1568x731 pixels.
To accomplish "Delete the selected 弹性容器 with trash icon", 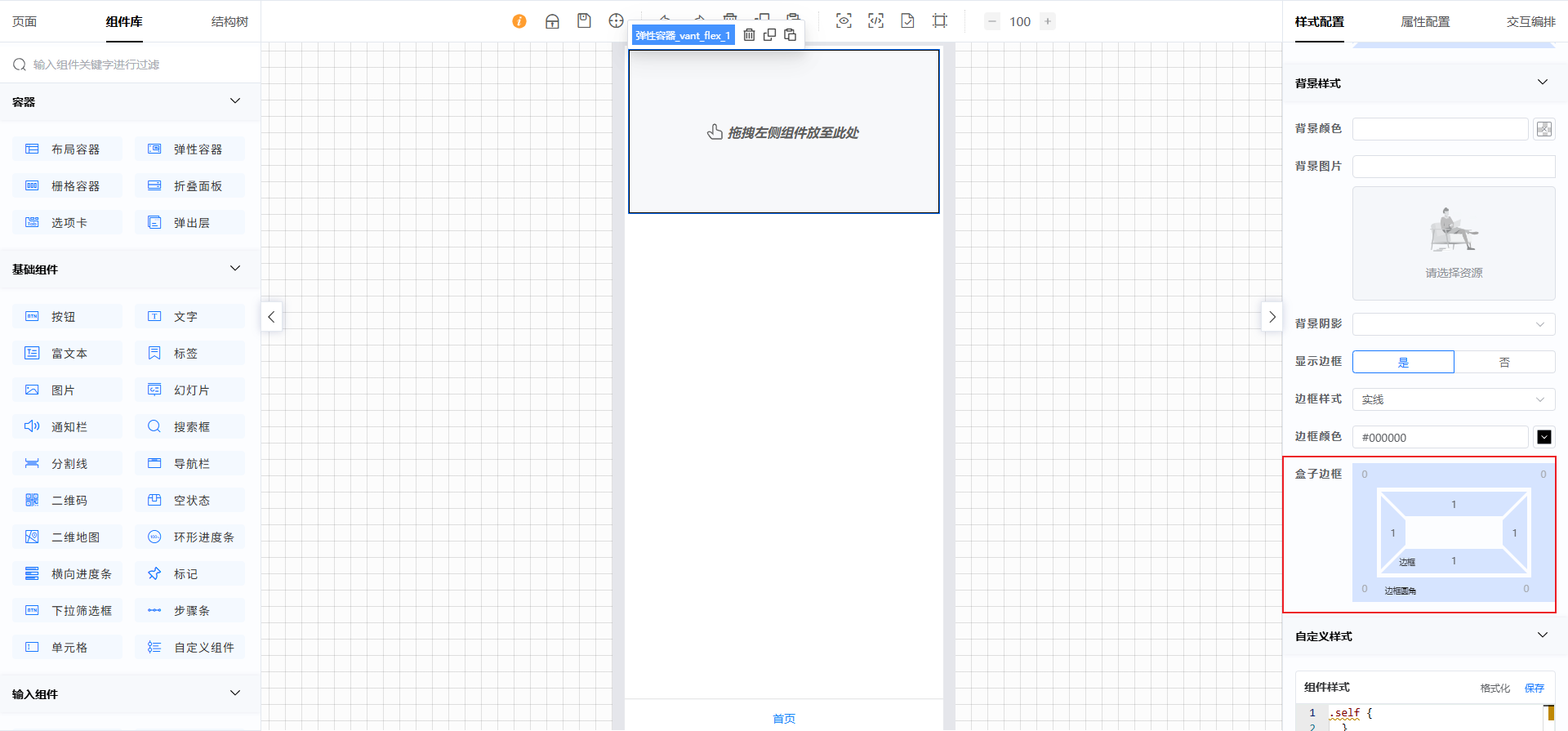I will pyautogui.click(x=749, y=35).
